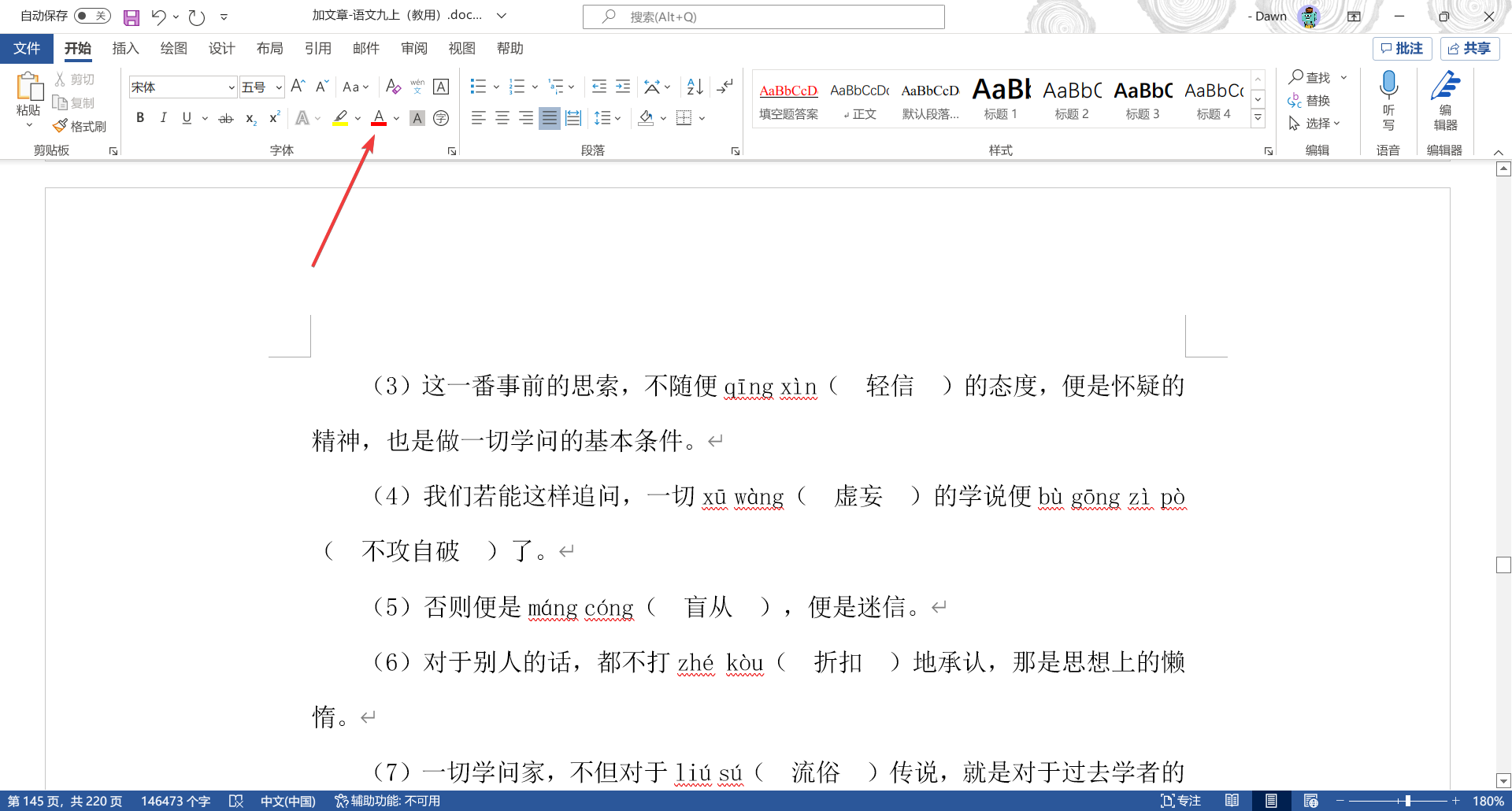Click the 共享 share button
This screenshot has height=811, width=1512.
[1469, 49]
